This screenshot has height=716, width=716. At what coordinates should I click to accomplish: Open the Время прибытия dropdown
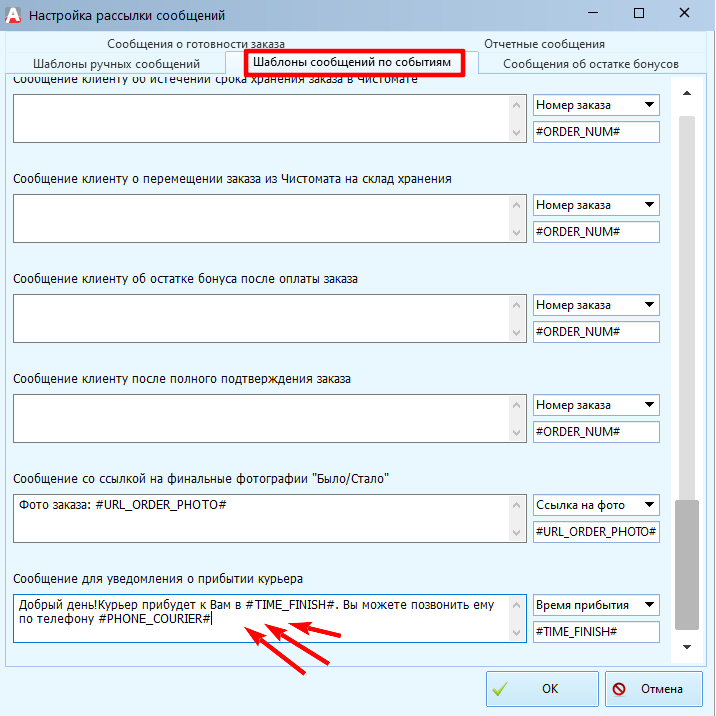pyautogui.click(x=596, y=605)
